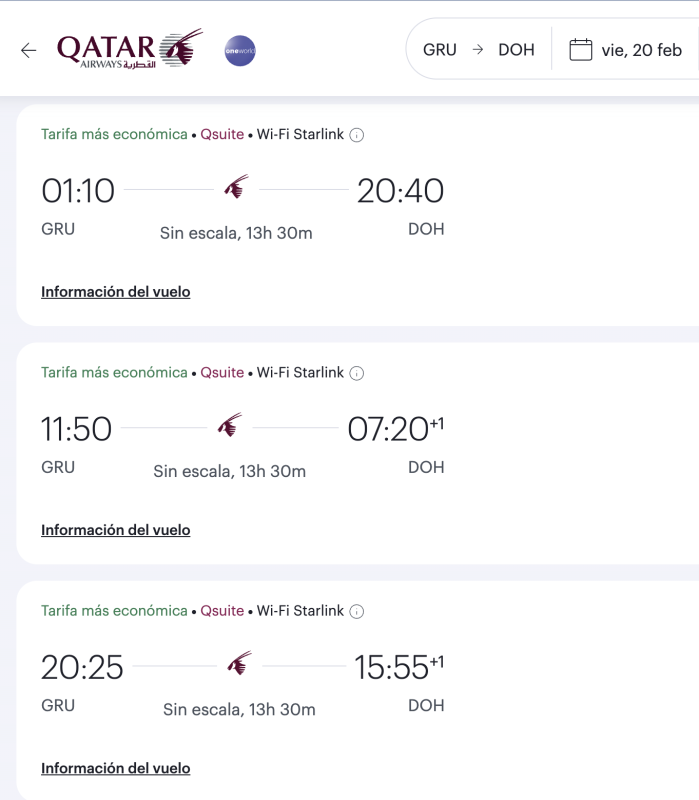The image size is (699, 800).
Task: Select the 15:55+1 arrival time
Action: coord(392,667)
